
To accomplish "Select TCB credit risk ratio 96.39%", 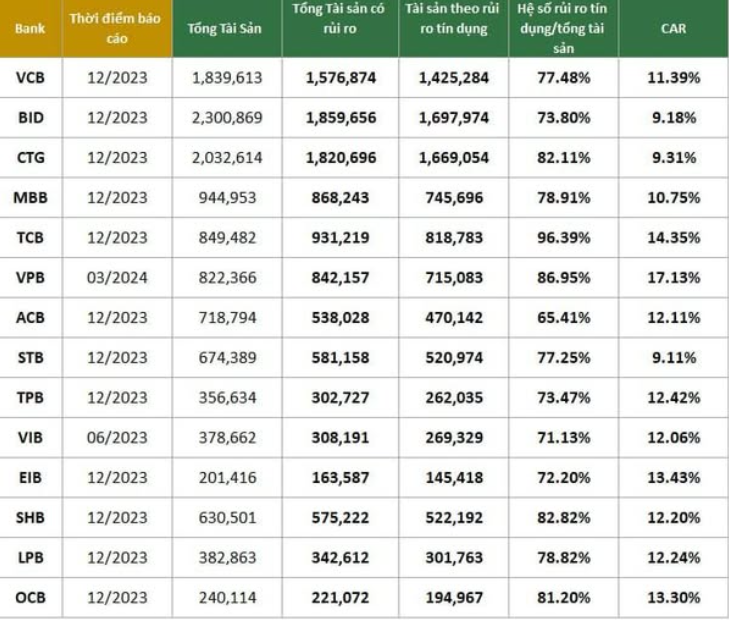I will point(563,238).
